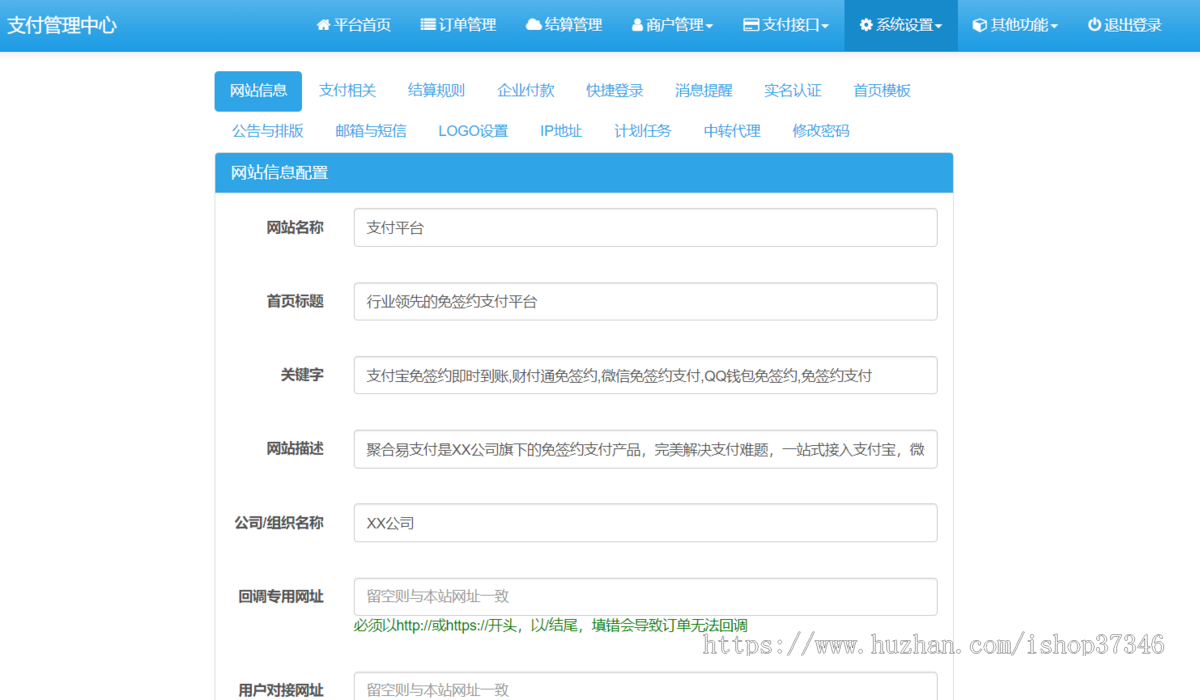Click the cloud icon beside 结算管理
Image resolution: width=1200 pixels, height=700 pixels.
coord(534,25)
